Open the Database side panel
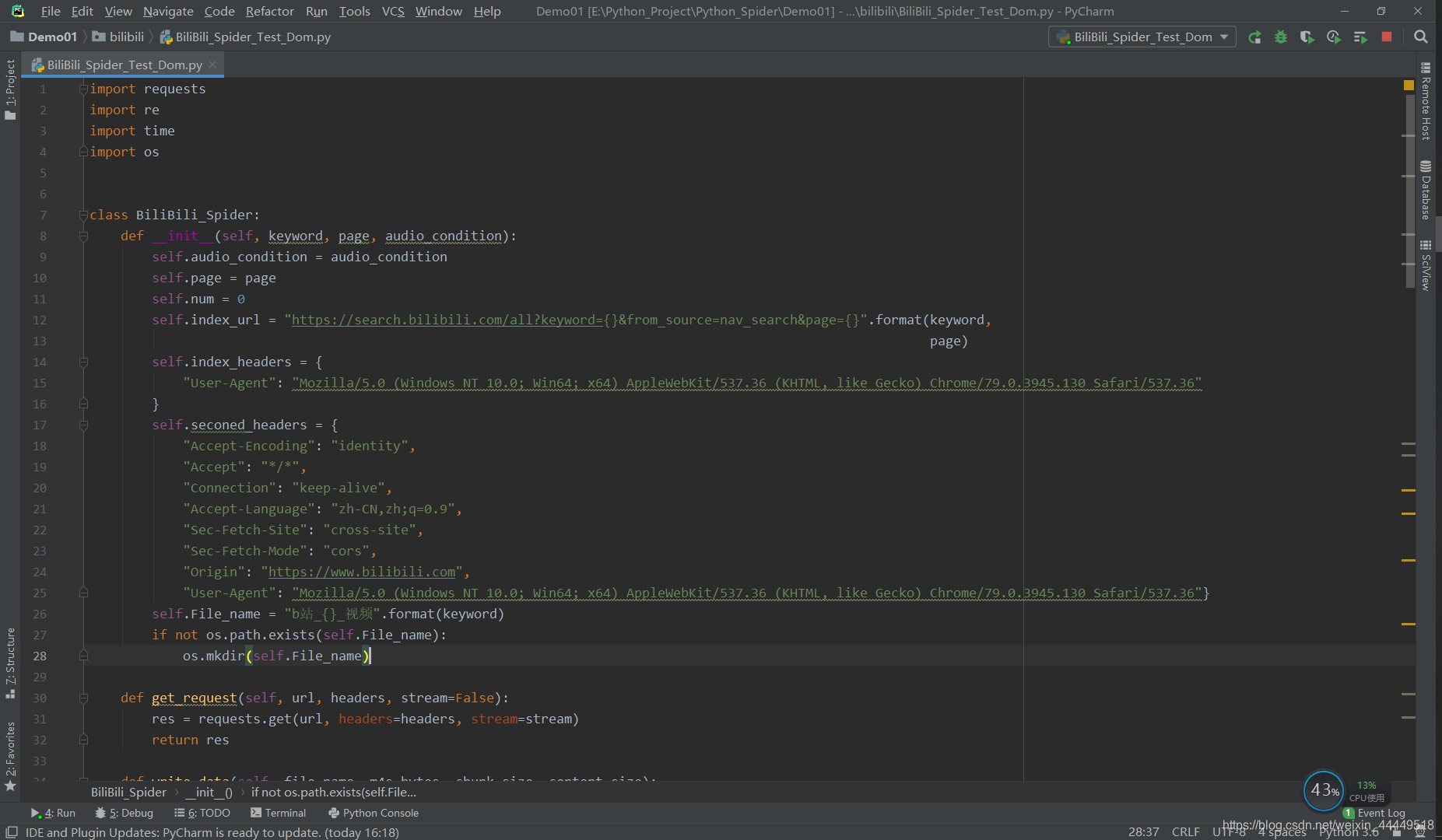This screenshot has width=1442, height=840. click(1426, 191)
